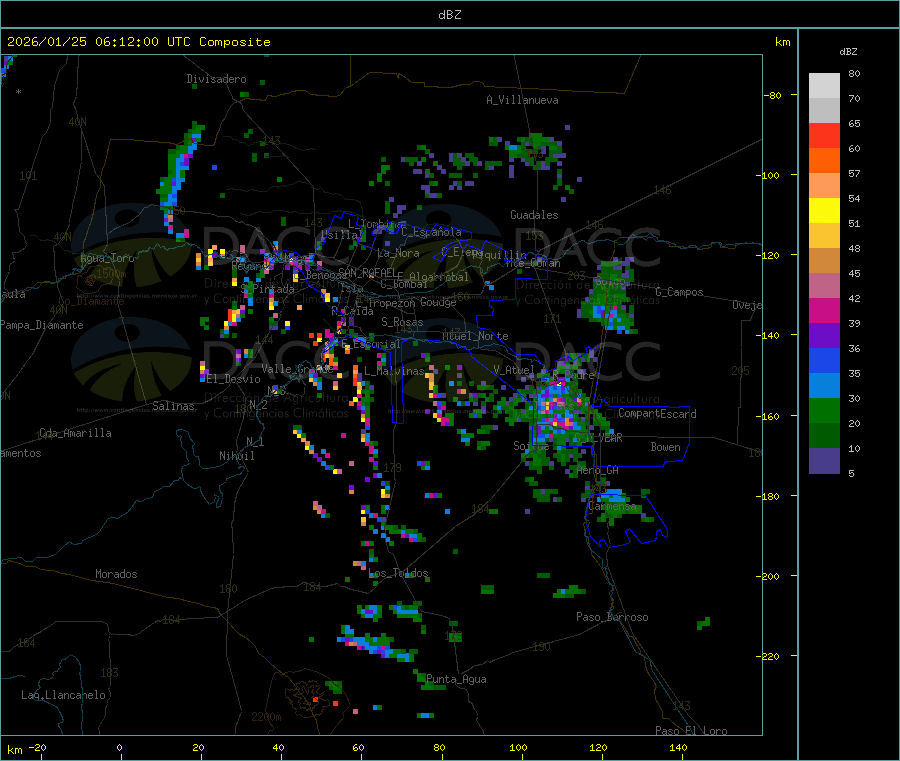
Task: Click the Carmensa map label
Action: coord(612,506)
